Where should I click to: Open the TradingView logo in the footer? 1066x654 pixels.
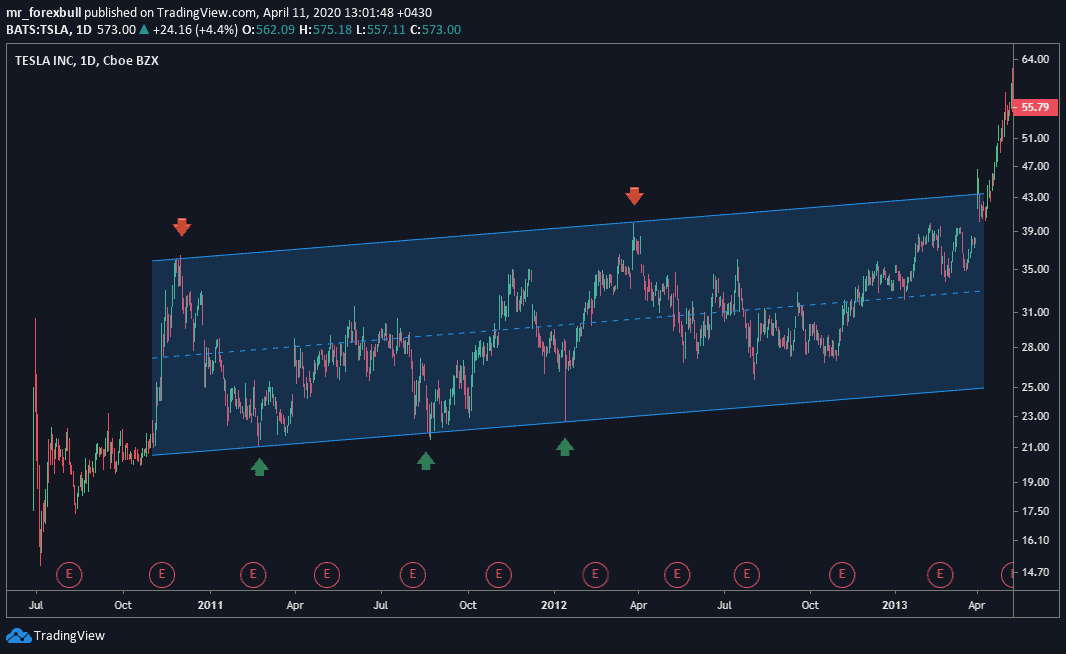[55, 635]
